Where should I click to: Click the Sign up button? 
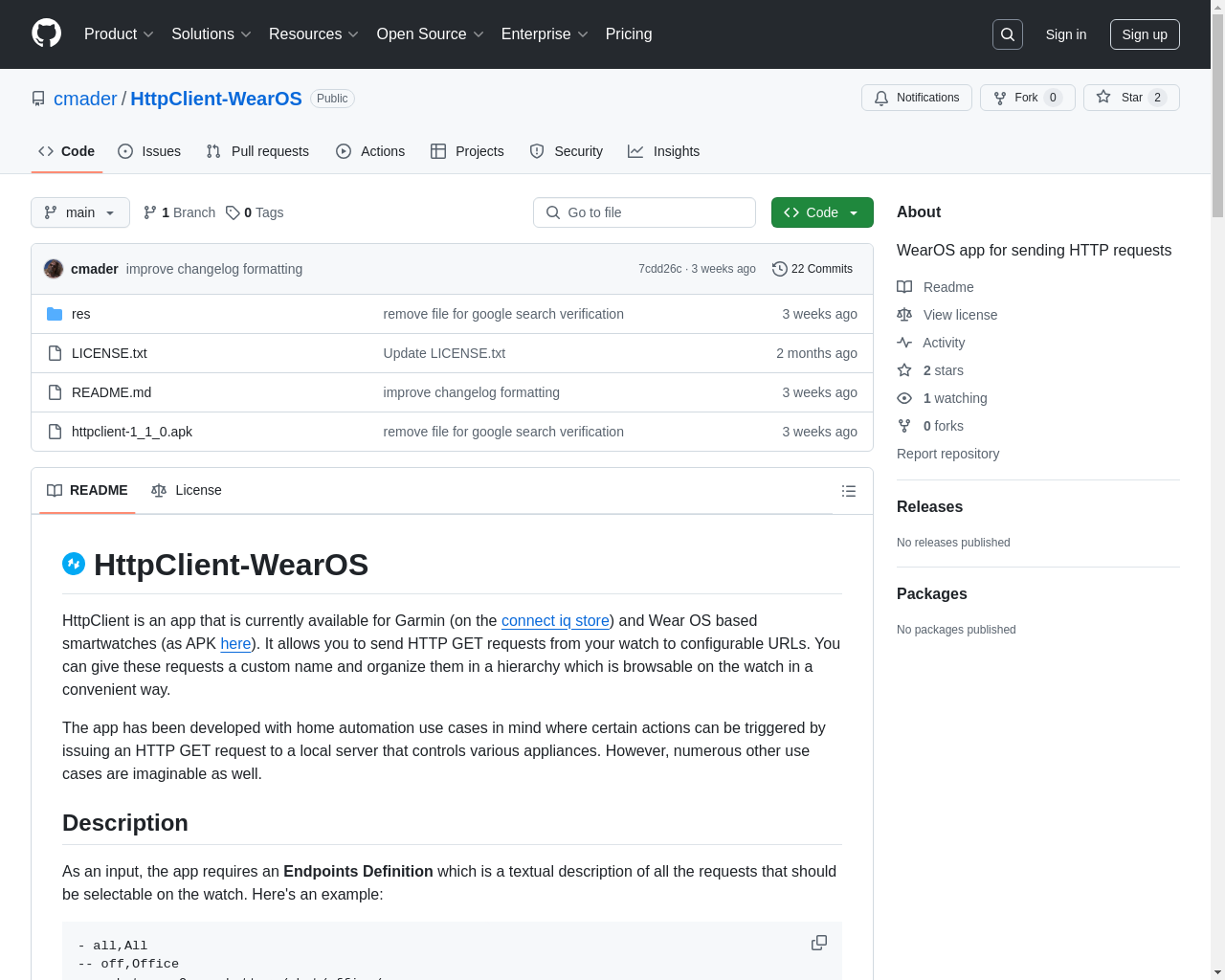(1145, 34)
